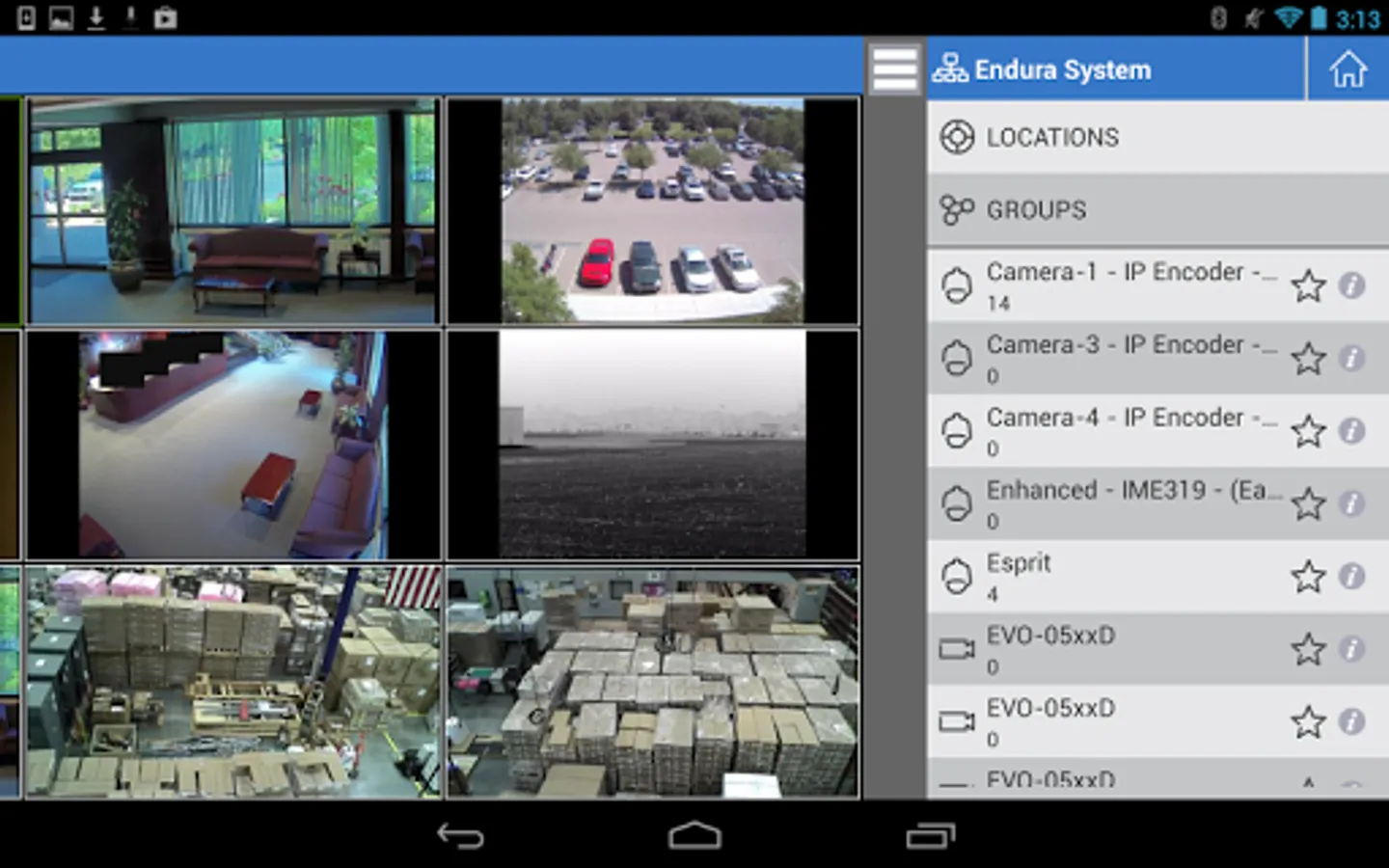
Task: Open the Endura System header
Action: [x=1116, y=69]
